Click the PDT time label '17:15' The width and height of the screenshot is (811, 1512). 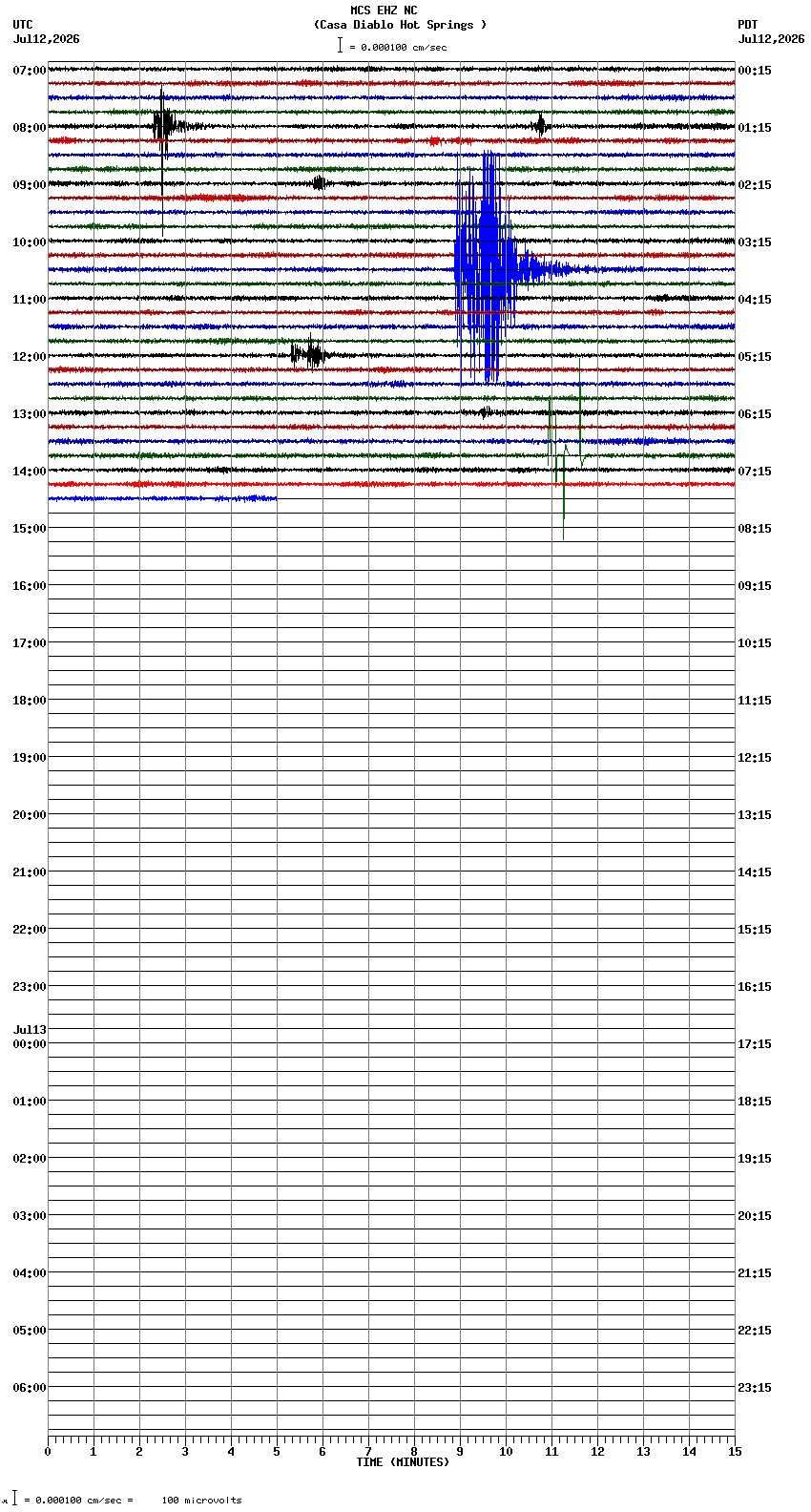(x=755, y=1044)
